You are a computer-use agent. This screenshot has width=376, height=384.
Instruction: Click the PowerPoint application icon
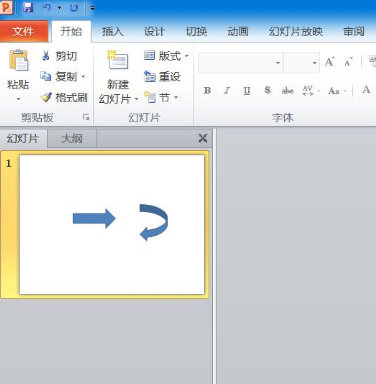coord(6,7)
